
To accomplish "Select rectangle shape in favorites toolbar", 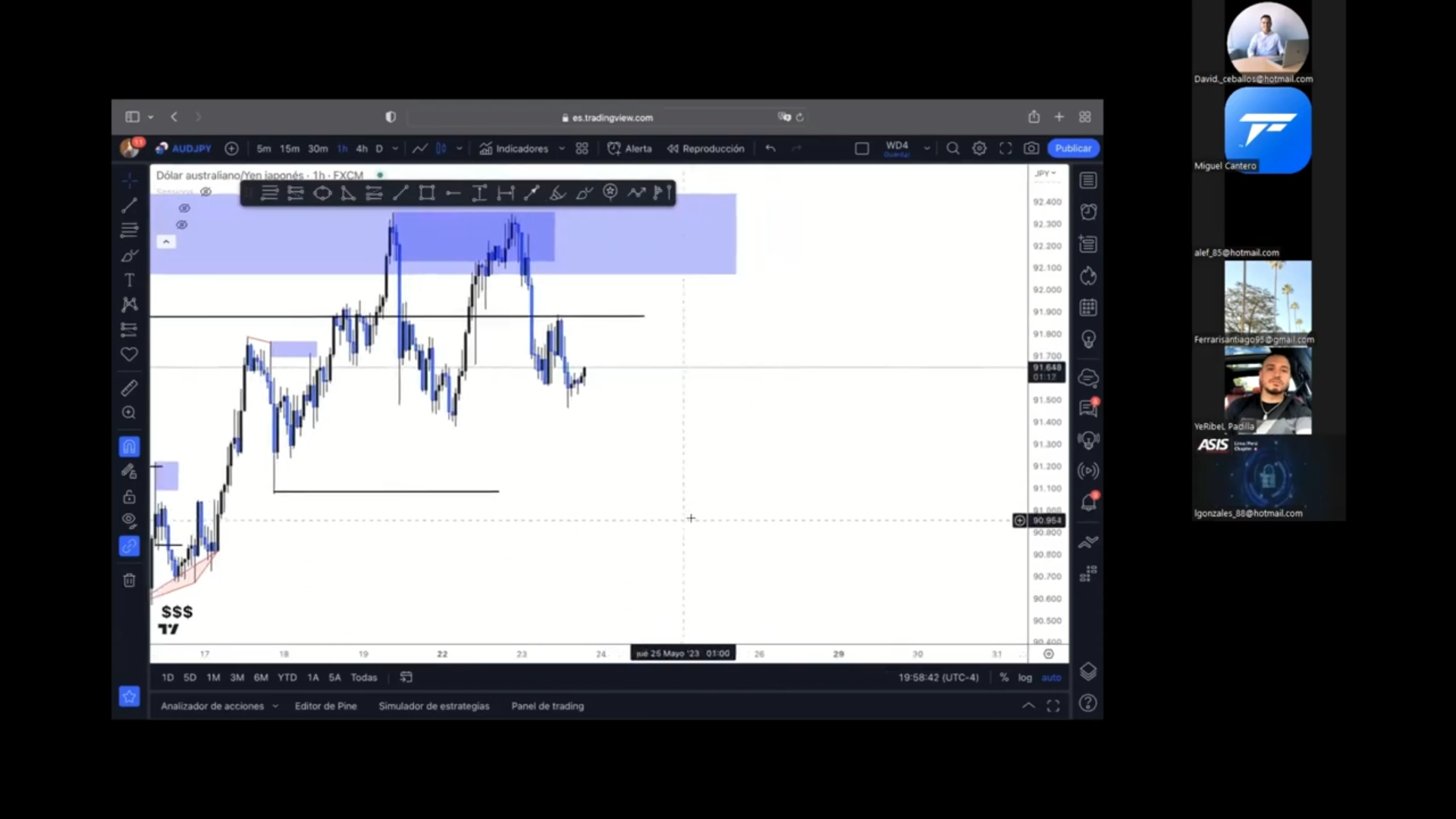I will (x=427, y=193).
